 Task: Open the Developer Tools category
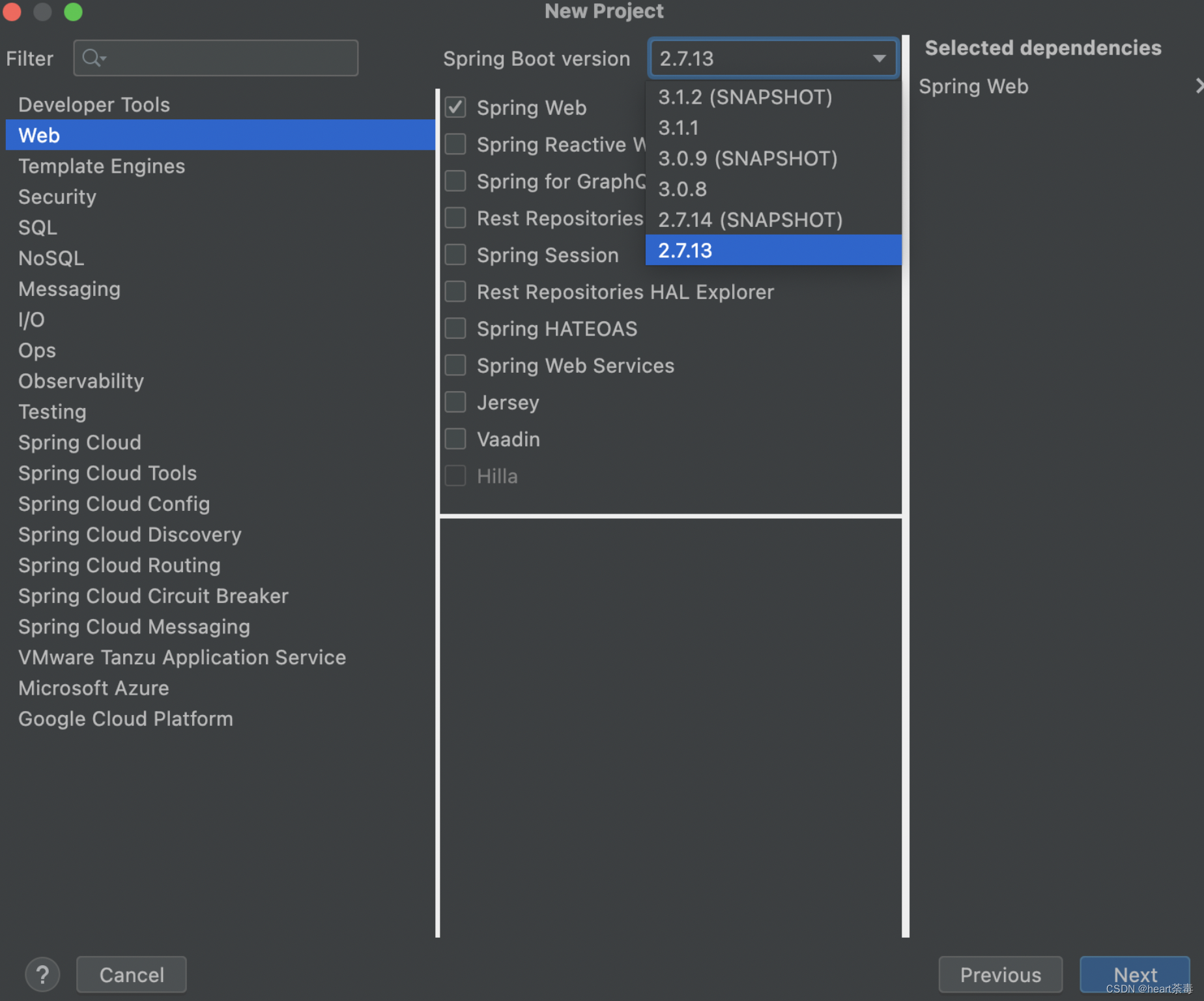(220, 104)
